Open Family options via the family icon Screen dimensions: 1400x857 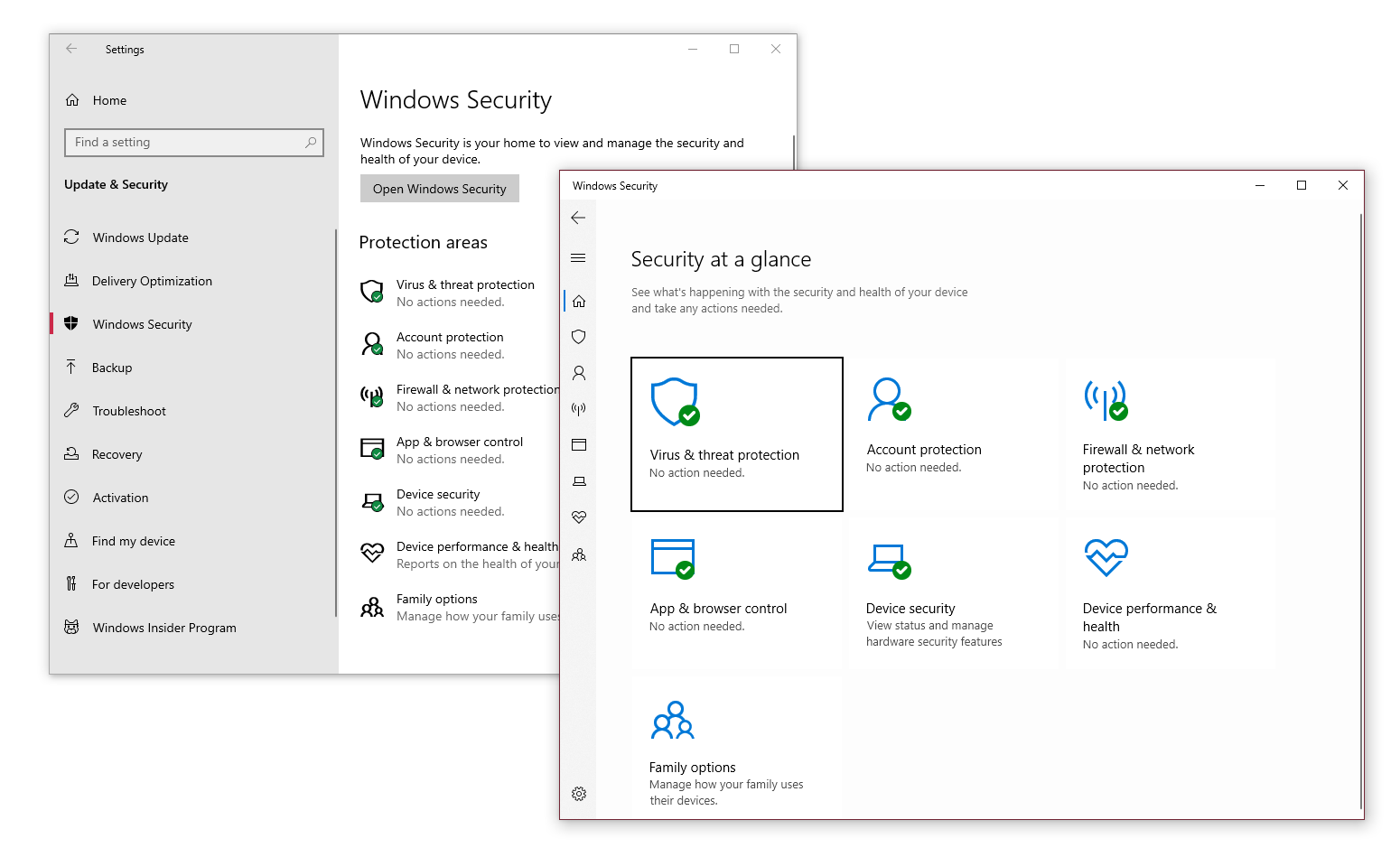tap(578, 554)
